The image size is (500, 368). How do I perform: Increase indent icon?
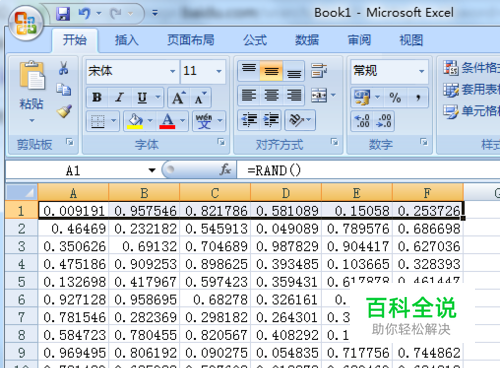click(x=271, y=120)
